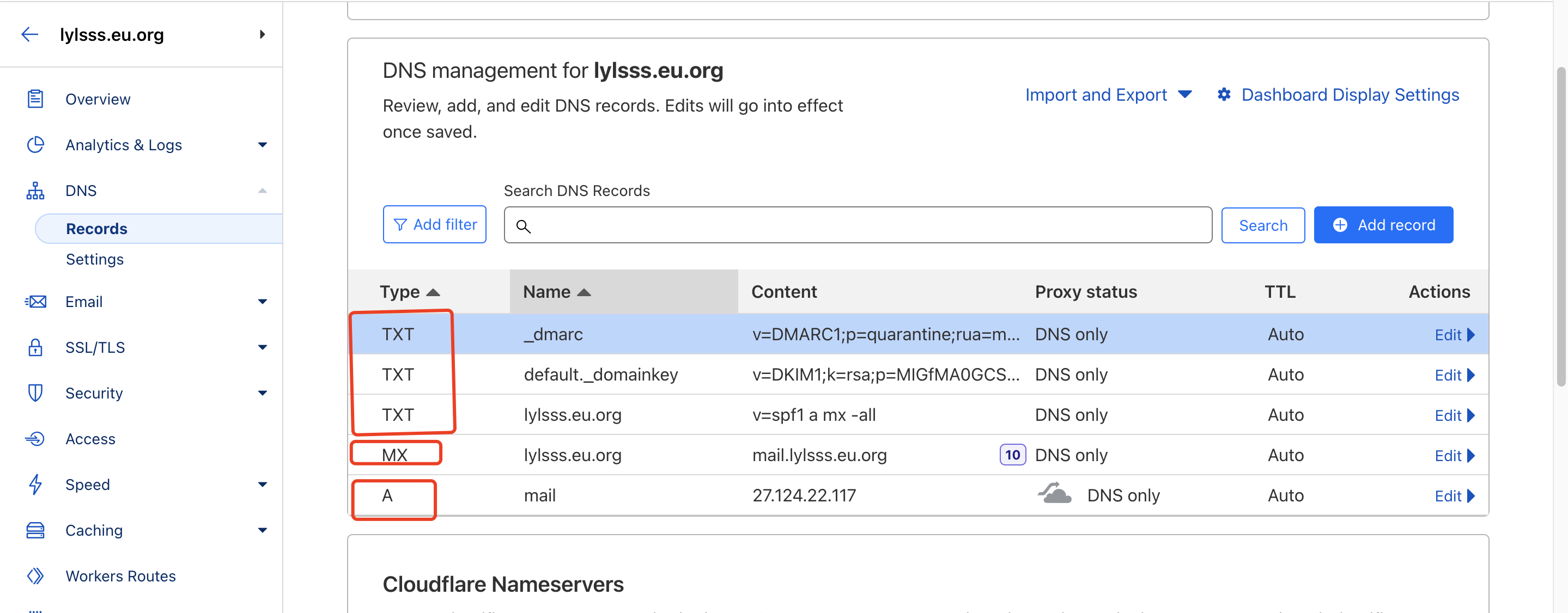The height and width of the screenshot is (613, 1568).
Task: Edit the A record for mail
Action: point(1454,496)
